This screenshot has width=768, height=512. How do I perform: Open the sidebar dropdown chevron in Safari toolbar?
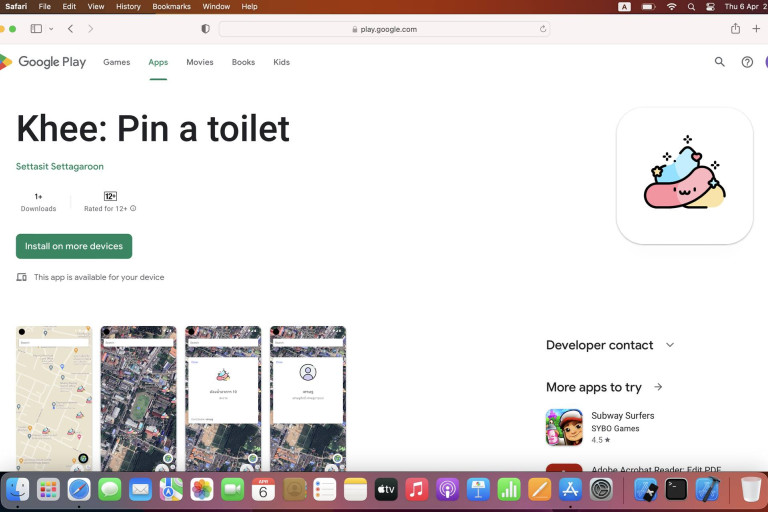click(x=51, y=29)
